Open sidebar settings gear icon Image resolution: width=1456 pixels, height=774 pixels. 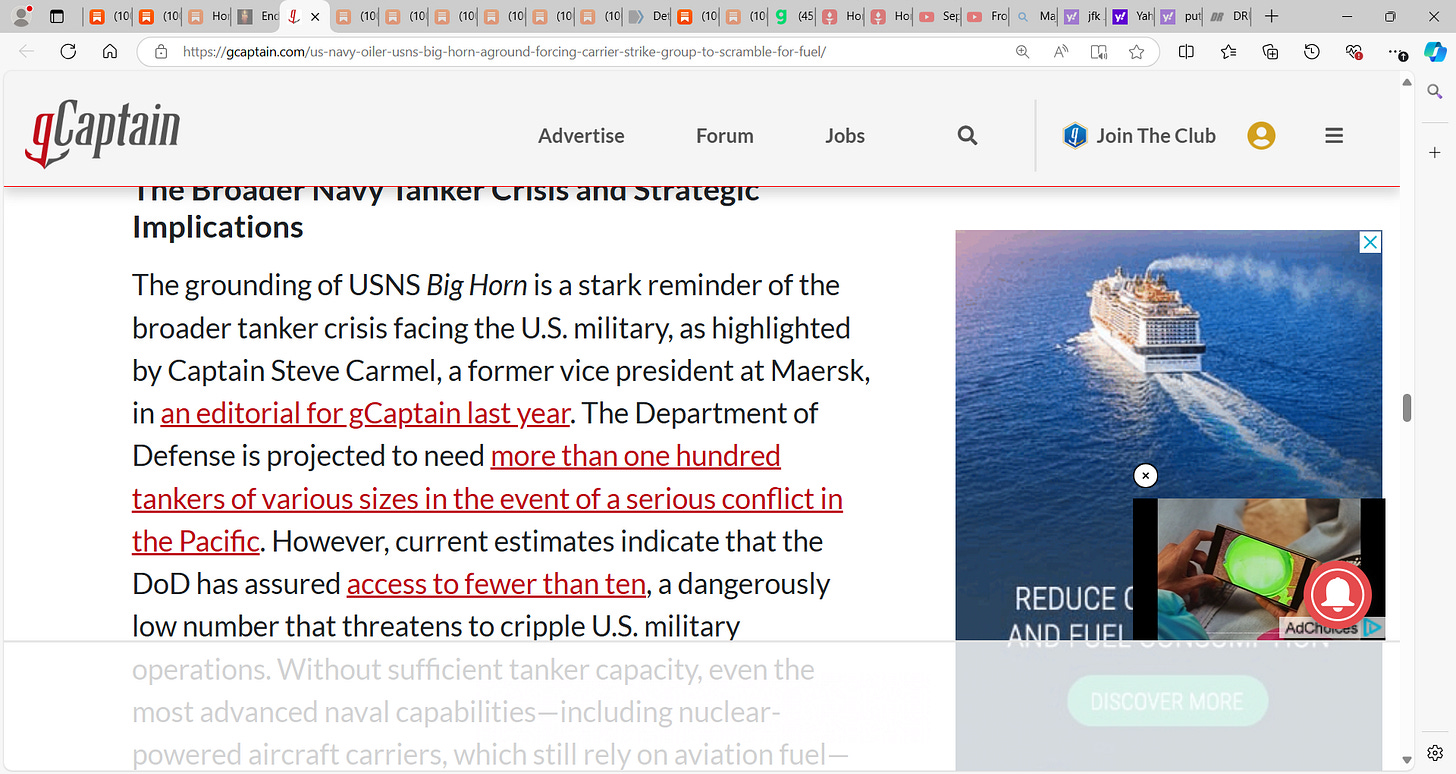[1435, 752]
